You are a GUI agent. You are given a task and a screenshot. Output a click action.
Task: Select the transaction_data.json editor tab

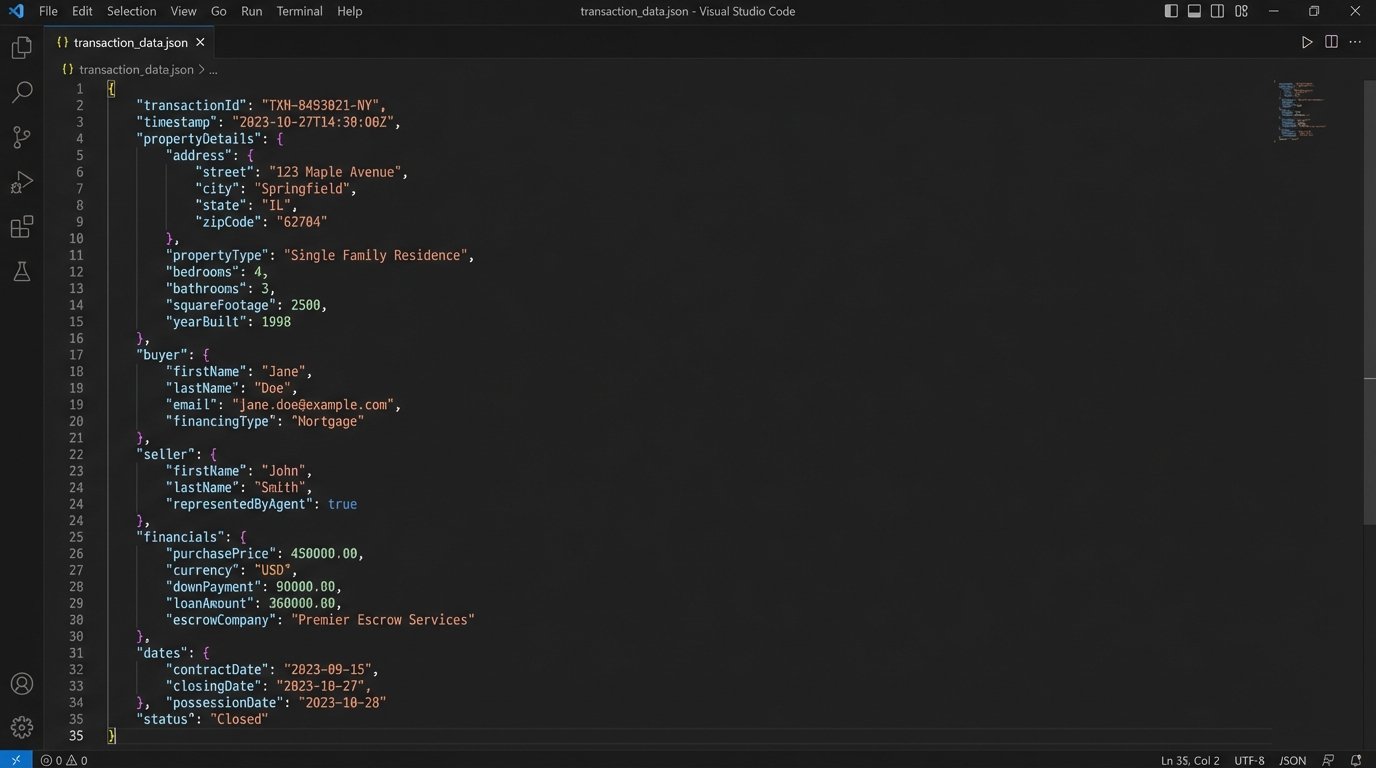coord(130,42)
